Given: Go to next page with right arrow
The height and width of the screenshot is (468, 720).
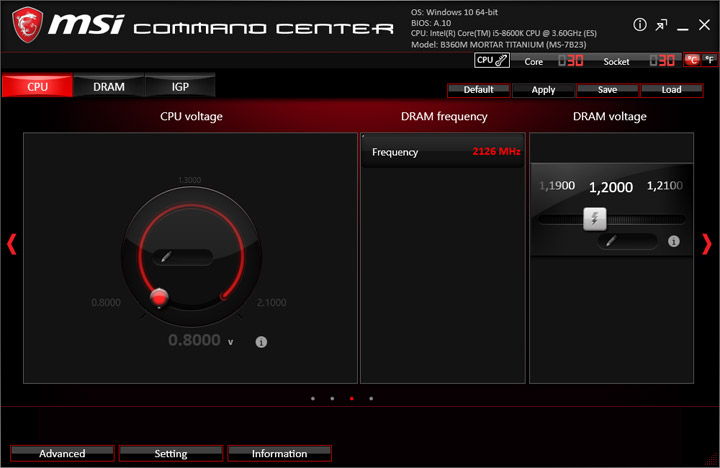Looking at the screenshot, I should click(707, 244).
